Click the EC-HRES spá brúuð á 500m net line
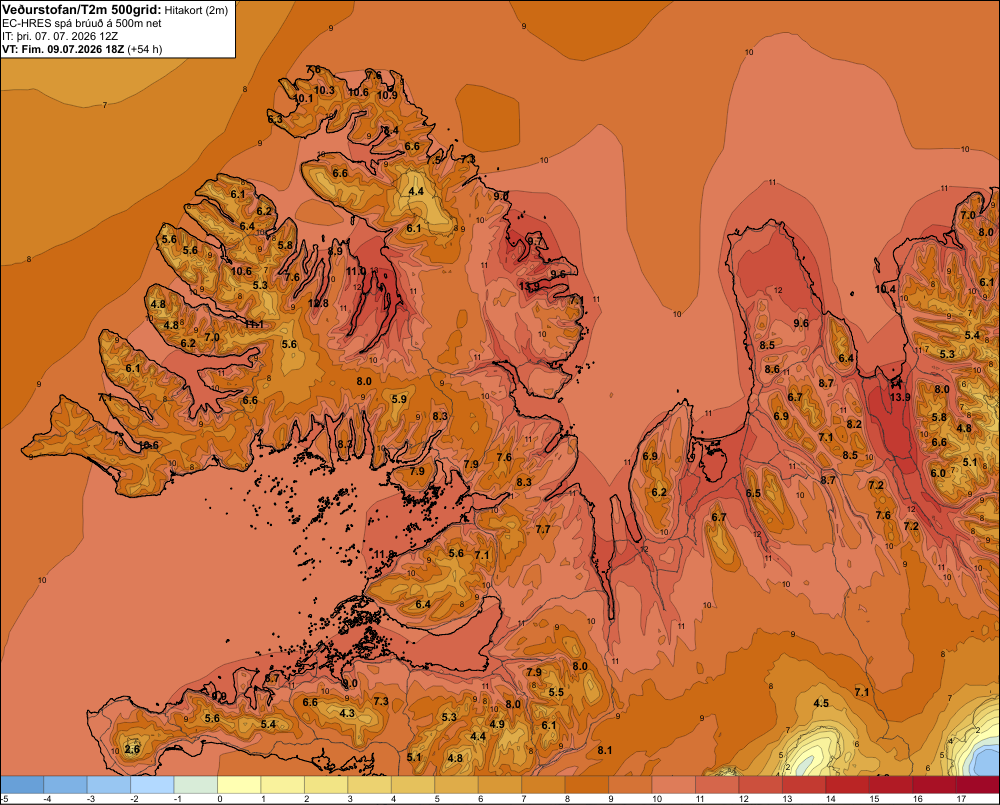The height and width of the screenshot is (805, 1000). pos(81,23)
